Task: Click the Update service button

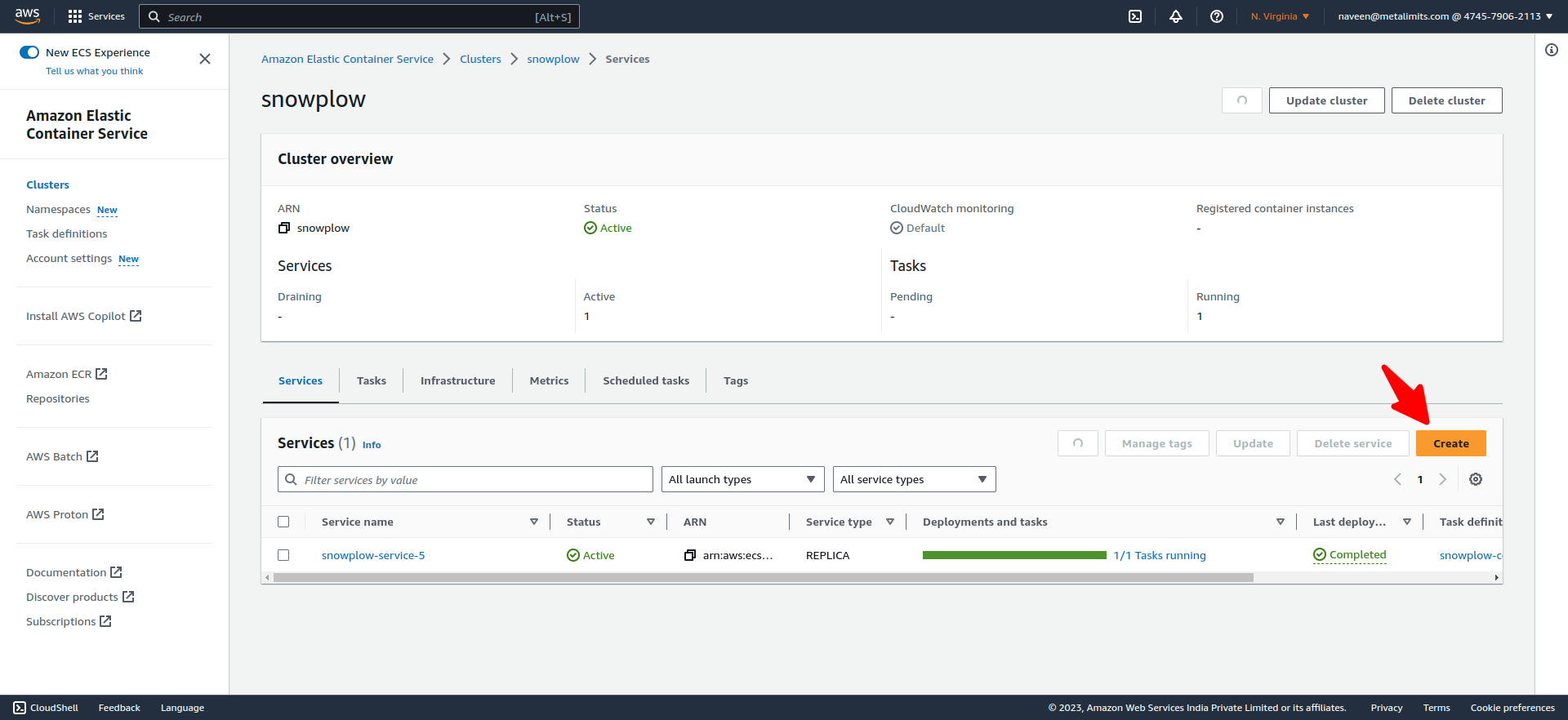Action: click(x=1254, y=443)
